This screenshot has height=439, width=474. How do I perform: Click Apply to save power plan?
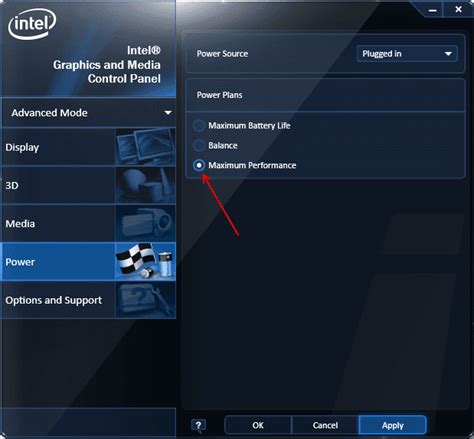pyautogui.click(x=393, y=425)
